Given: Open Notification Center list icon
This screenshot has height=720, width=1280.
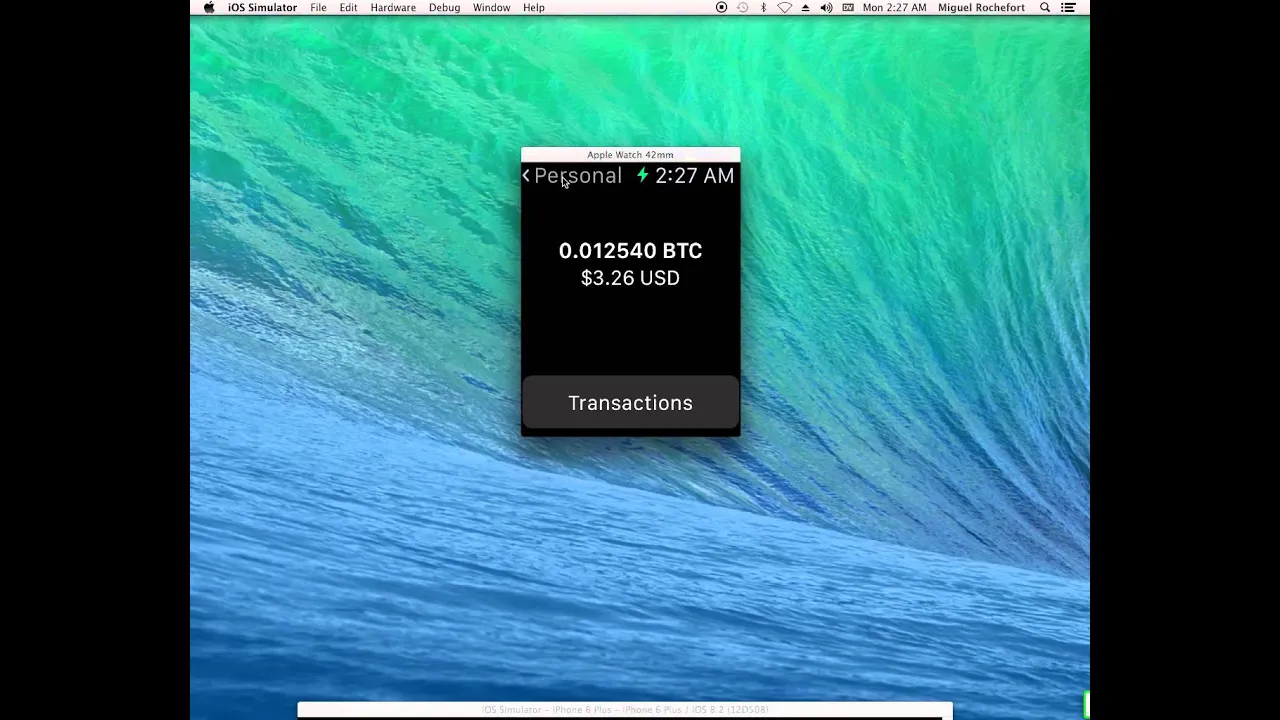Looking at the screenshot, I should pyautogui.click(x=1068, y=8).
